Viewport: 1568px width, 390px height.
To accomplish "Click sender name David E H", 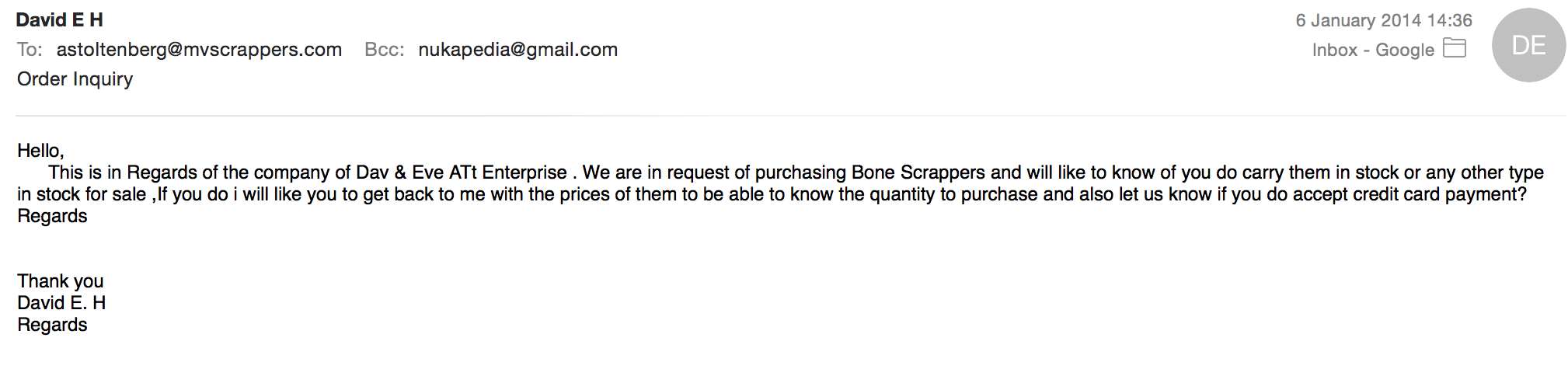I will (60, 19).
